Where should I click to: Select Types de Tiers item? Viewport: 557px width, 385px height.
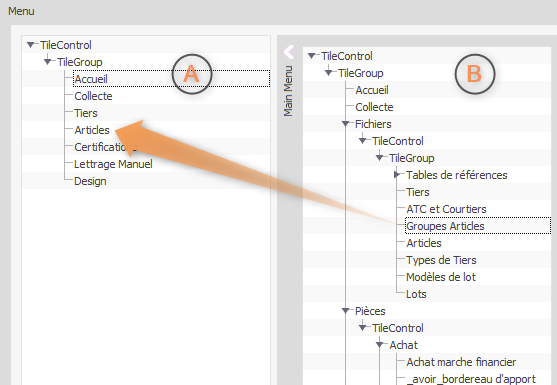[x=441, y=260]
